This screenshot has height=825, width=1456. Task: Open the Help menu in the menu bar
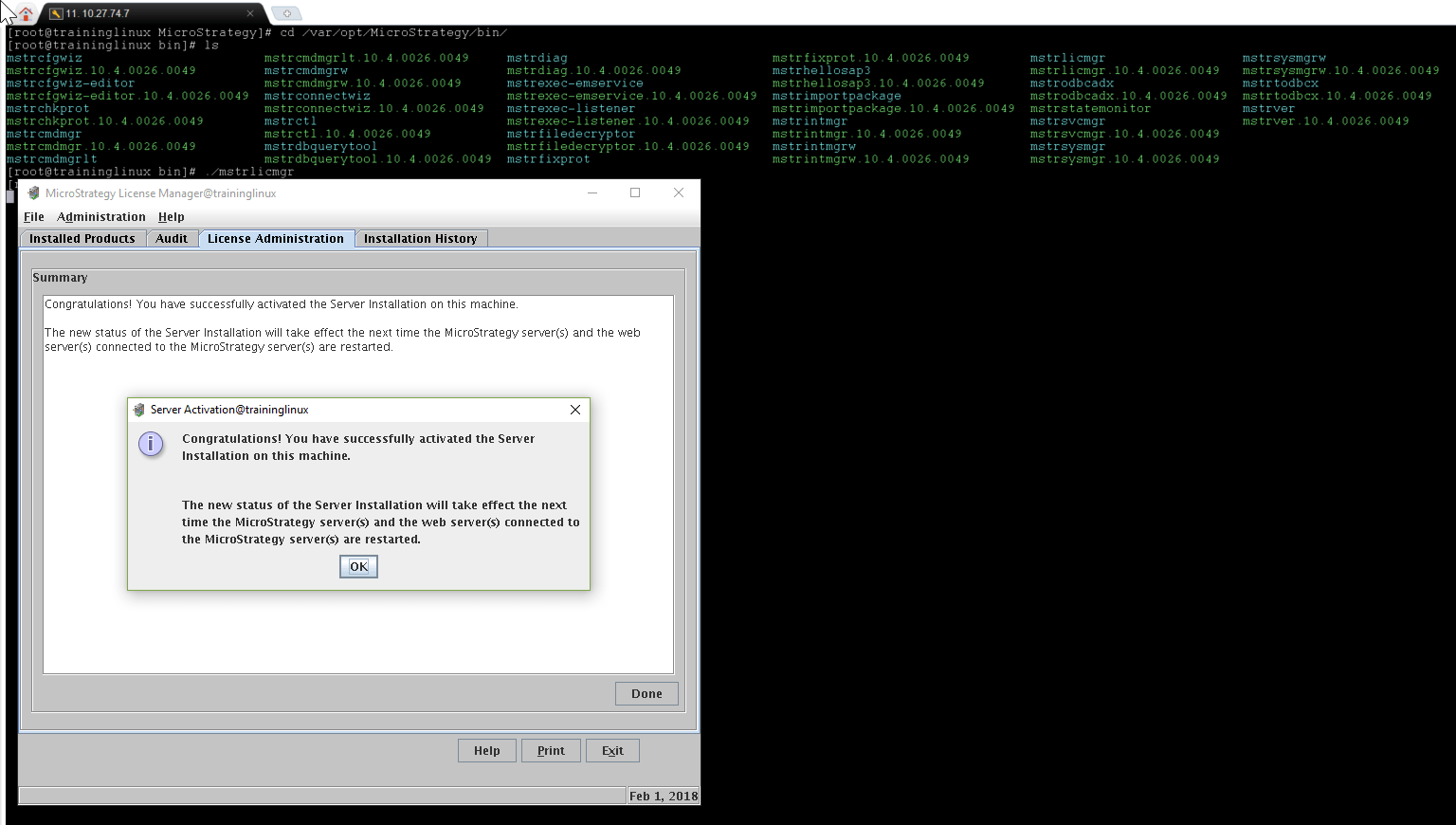pyautogui.click(x=171, y=217)
